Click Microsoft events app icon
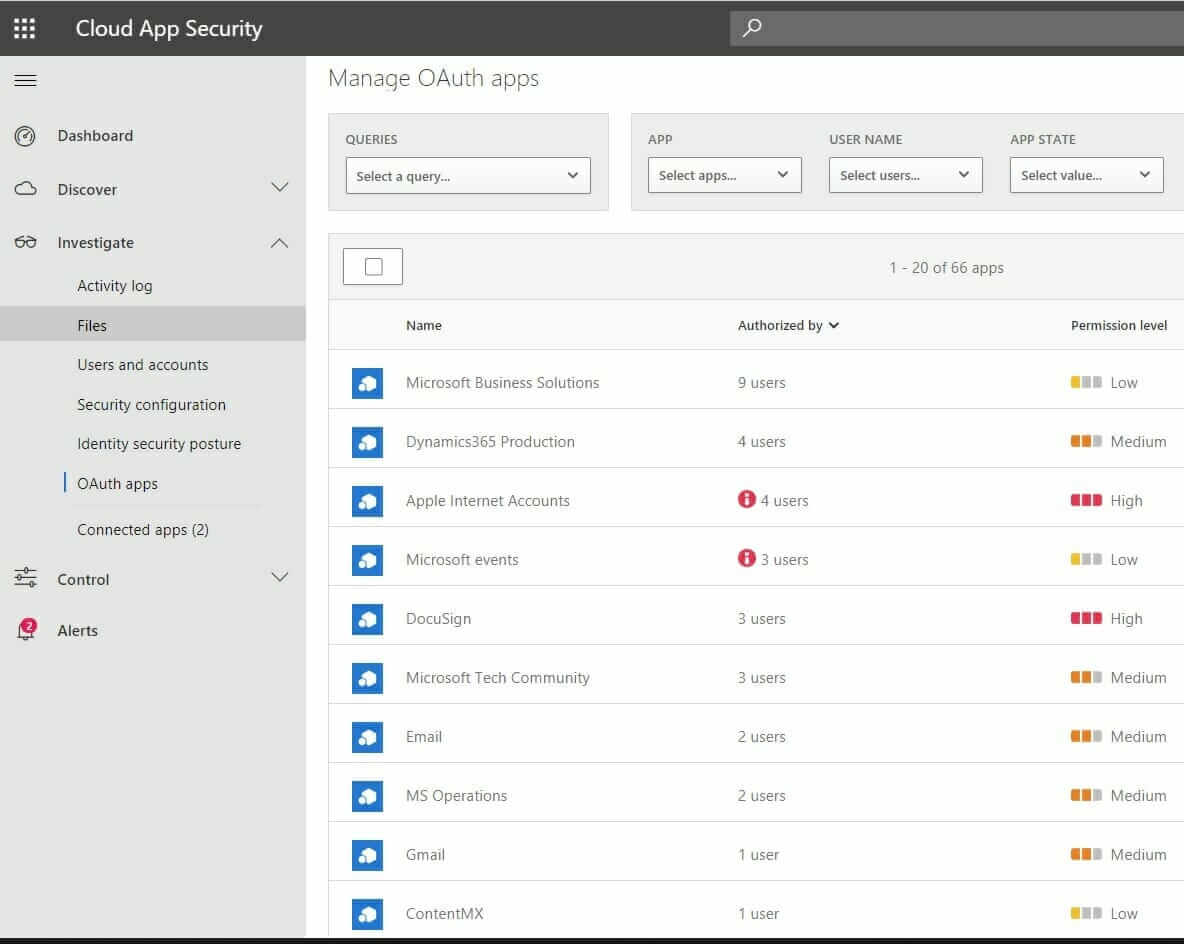The image size is (1184, 944). click(367, 560)
